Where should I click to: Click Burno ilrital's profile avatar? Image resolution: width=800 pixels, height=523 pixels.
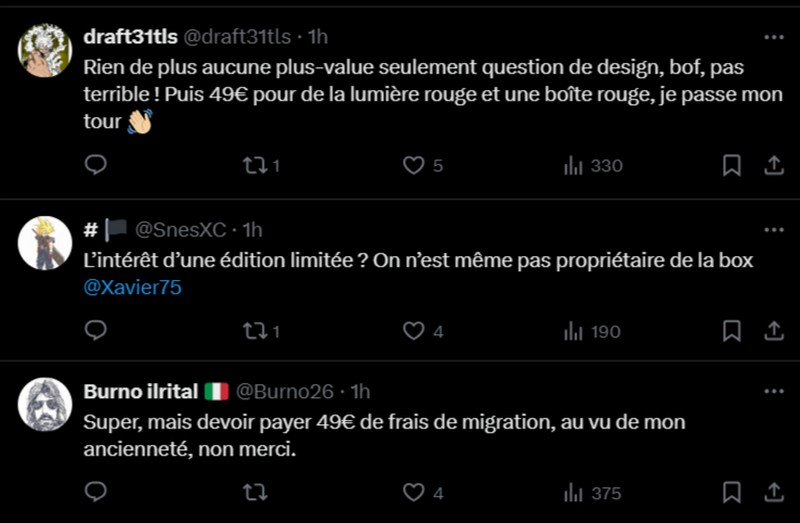point(44,404)
